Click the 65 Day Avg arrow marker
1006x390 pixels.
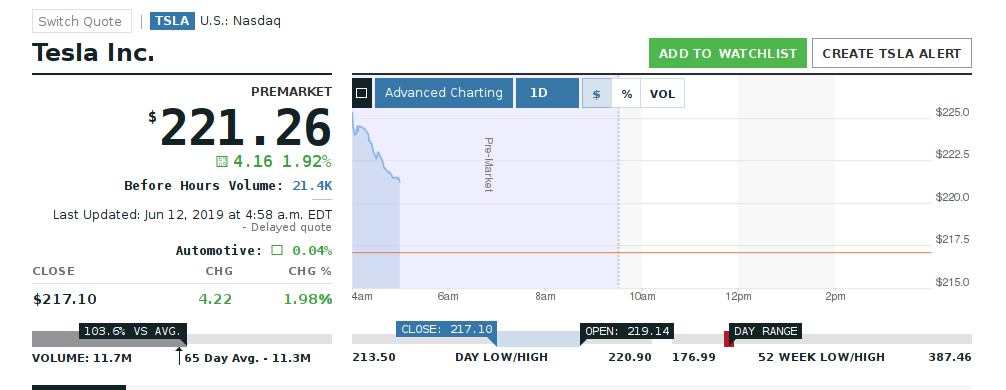click(x=179, y=356)
